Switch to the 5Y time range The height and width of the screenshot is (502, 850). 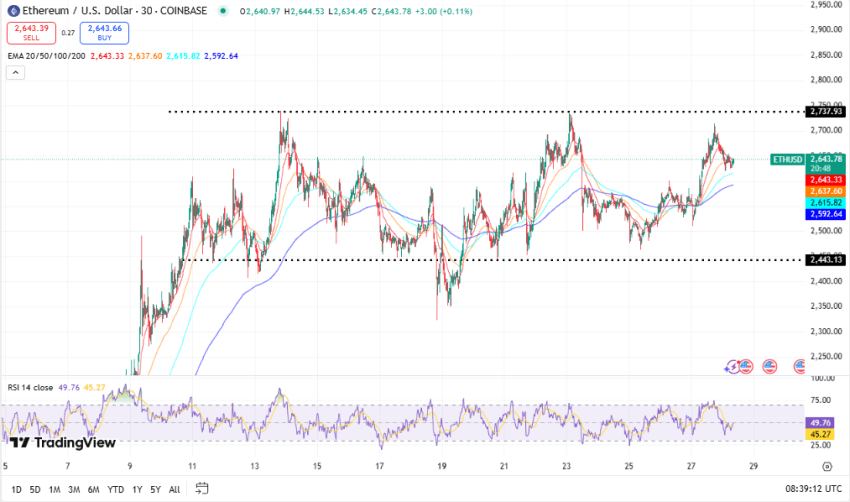(155, 489)
